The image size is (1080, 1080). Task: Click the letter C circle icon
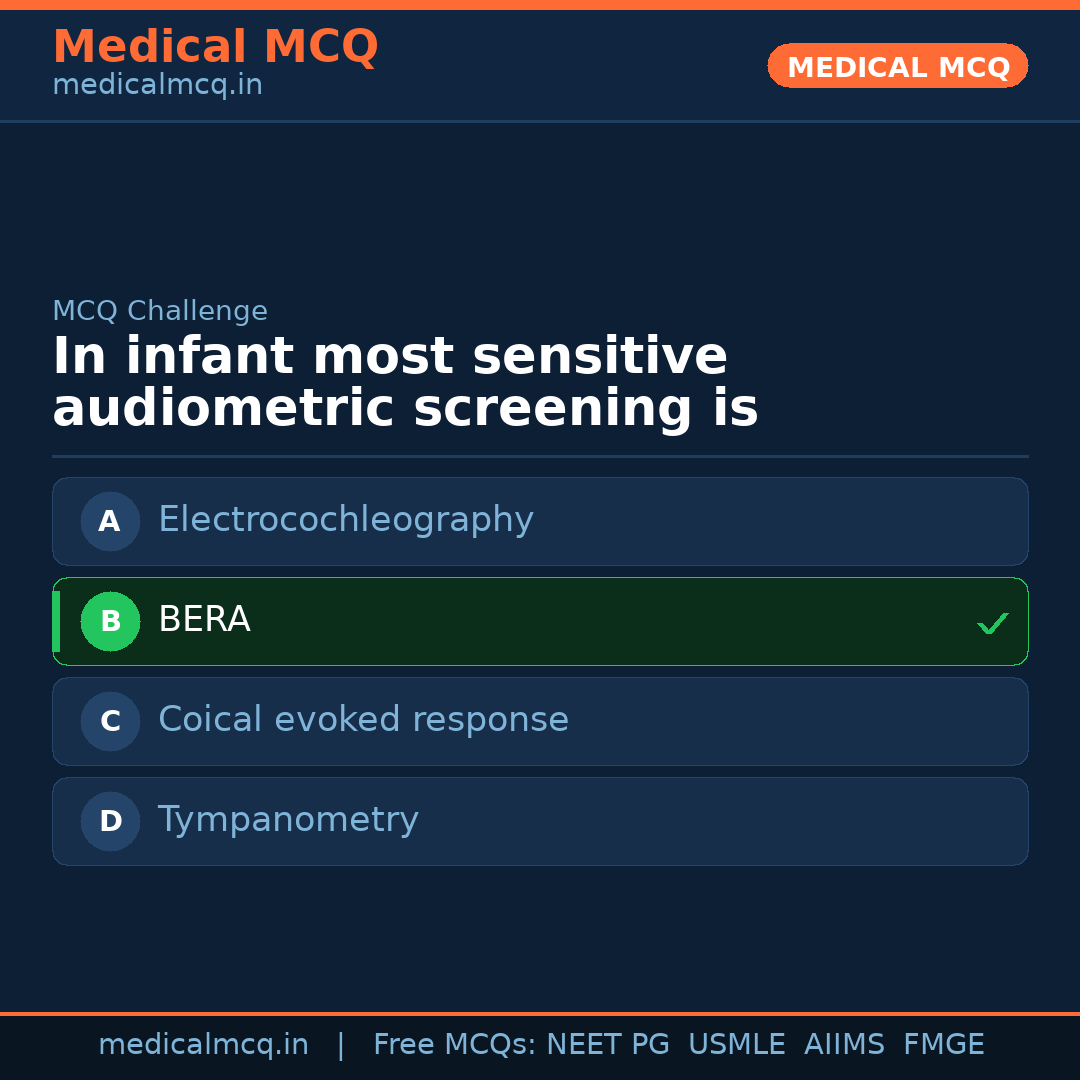110,721
